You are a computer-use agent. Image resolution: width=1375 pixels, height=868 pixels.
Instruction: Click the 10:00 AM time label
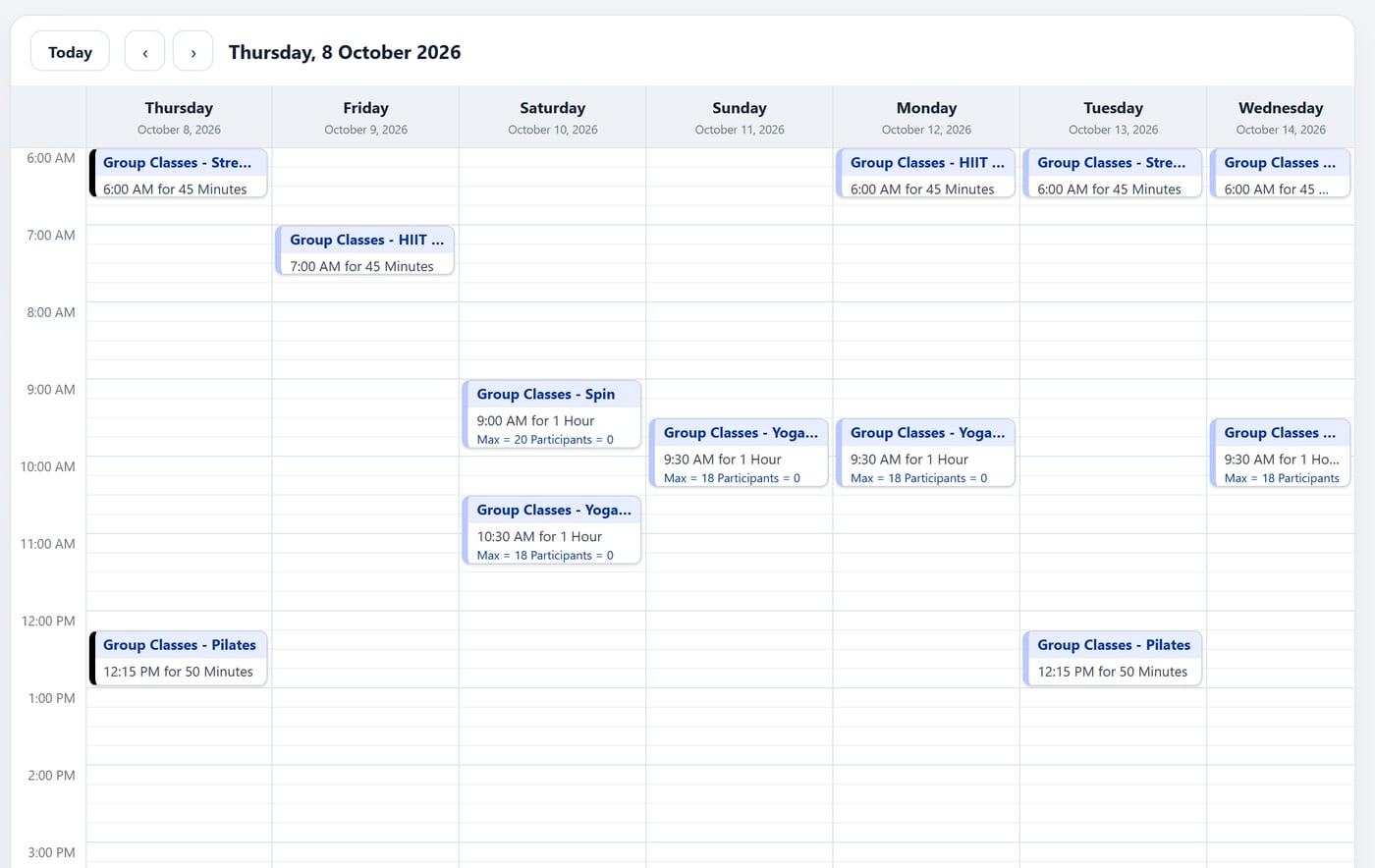click(x=48, y=466)
